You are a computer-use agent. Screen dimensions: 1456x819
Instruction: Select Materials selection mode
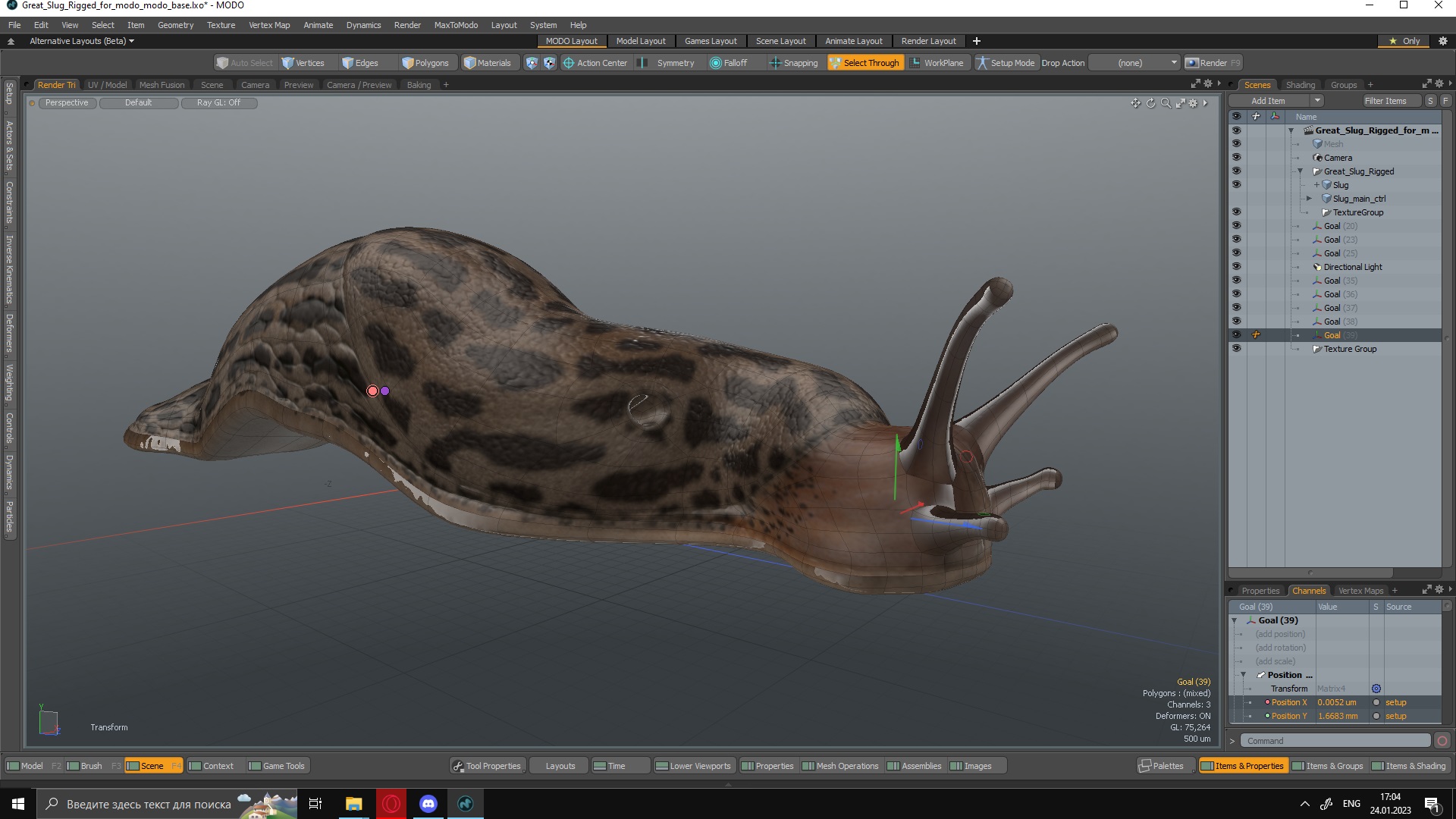coord(488,63)
